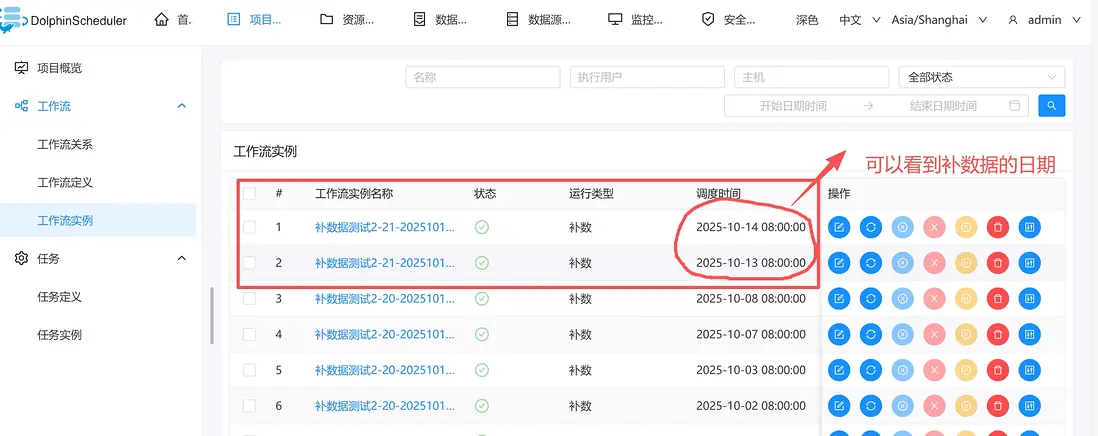Rerun the instance in row 2
The width and height of the screenshot is (1098, 436).
tap(870, 263)
